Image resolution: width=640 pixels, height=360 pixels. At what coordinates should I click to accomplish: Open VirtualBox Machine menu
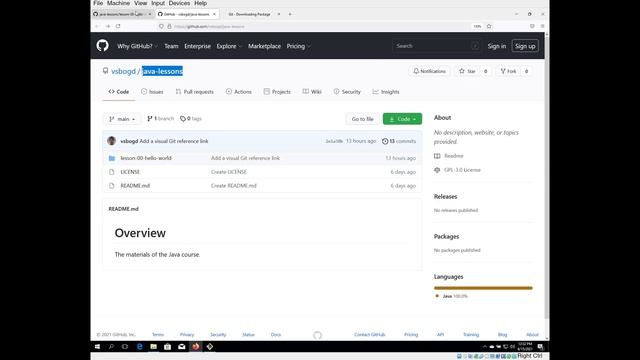point(118,3)
